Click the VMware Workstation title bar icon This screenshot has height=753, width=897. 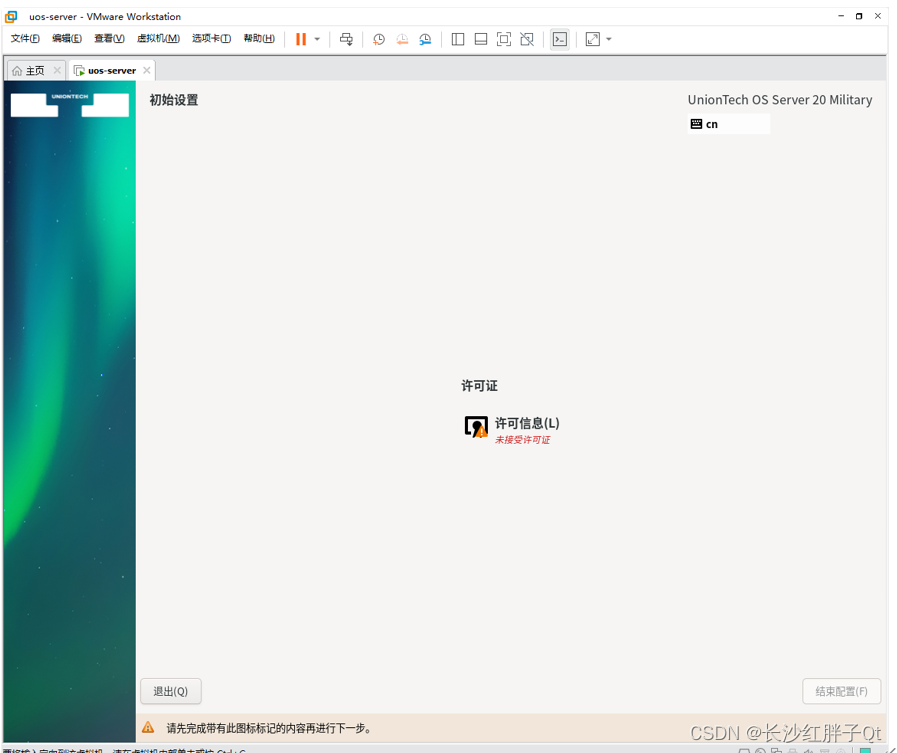point(11,17)
